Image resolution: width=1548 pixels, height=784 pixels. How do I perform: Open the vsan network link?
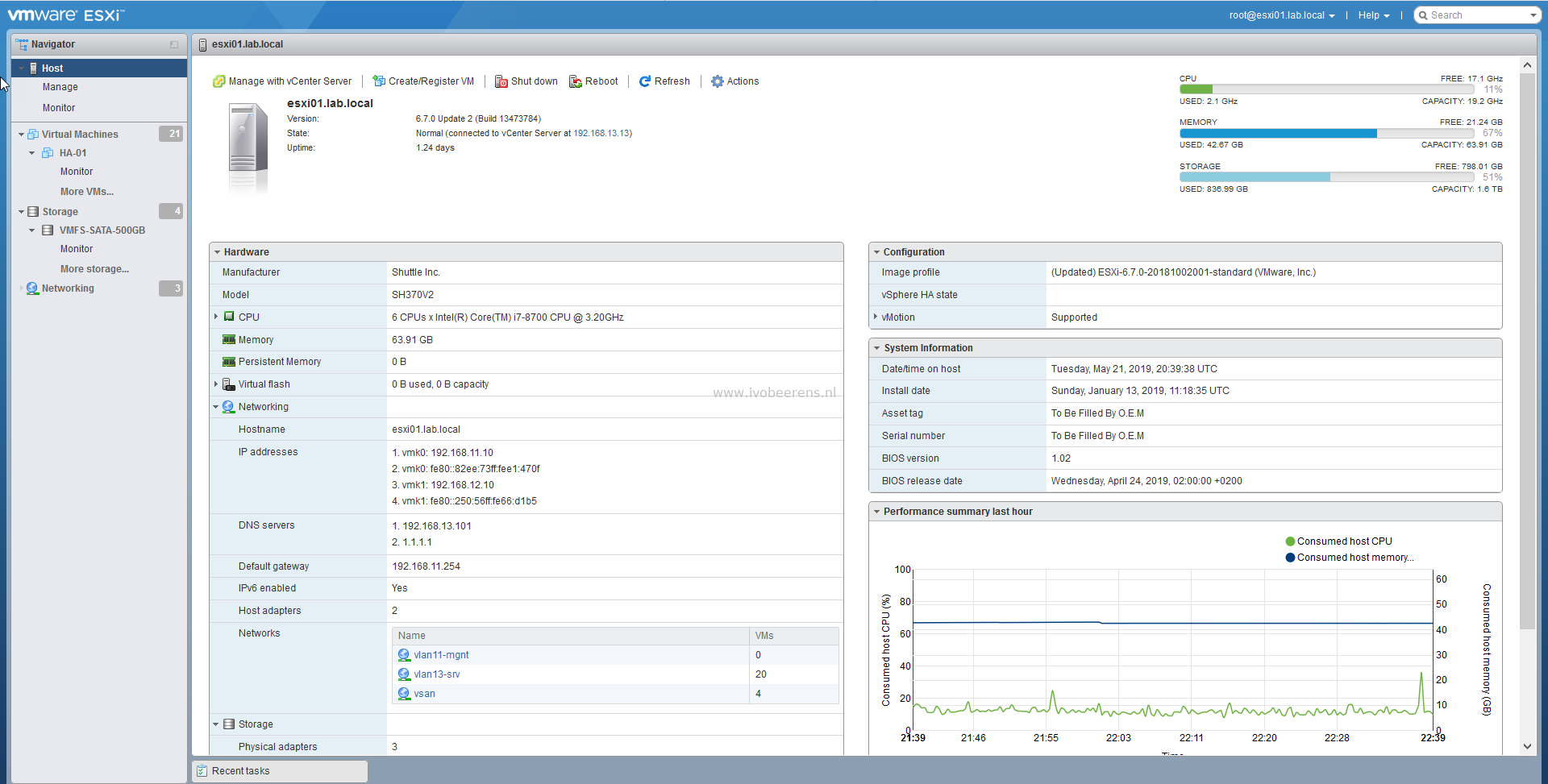tap(424, 694)
